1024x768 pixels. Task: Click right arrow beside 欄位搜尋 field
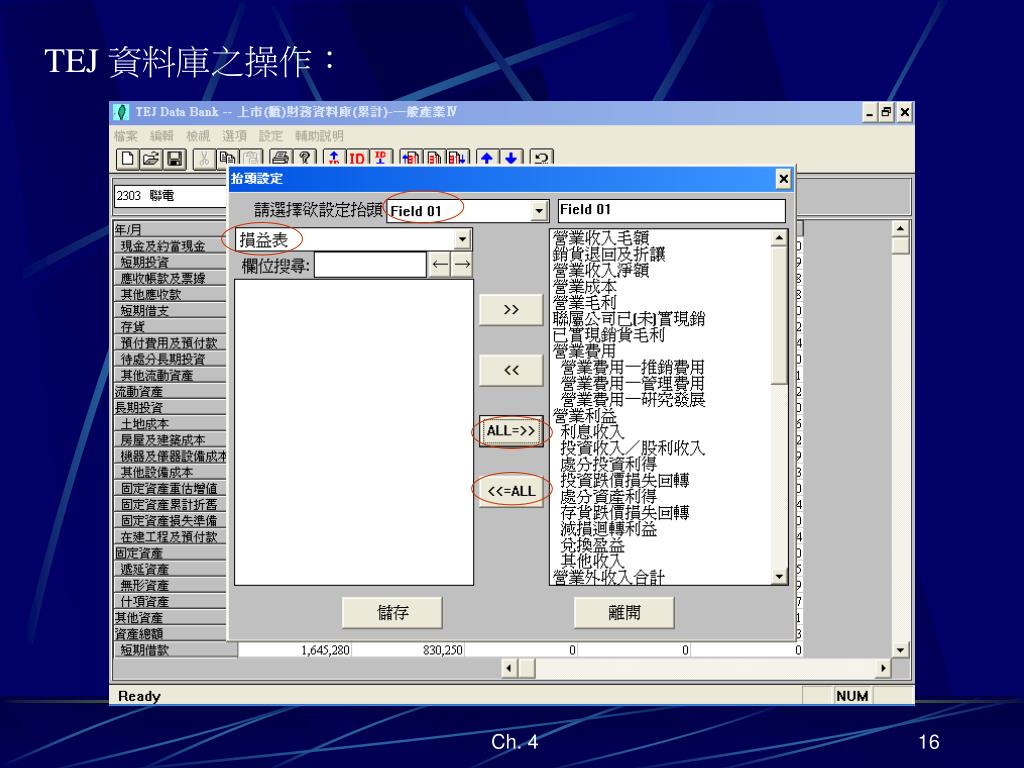coord(462,265)
